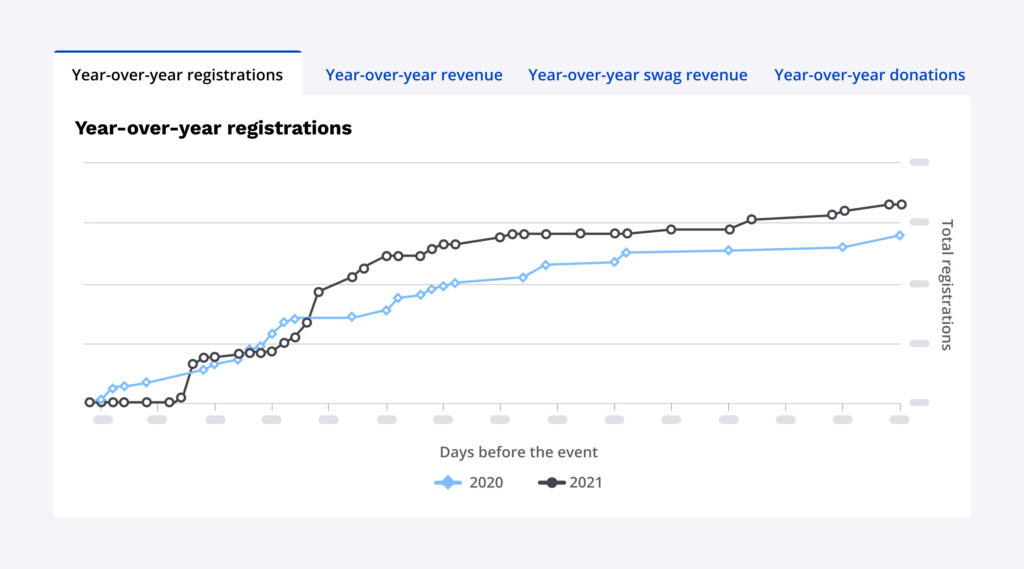Select the rightmost 2020 diamond data point
The height and width of the screenshot is (569, 1024).
(900, 235)
